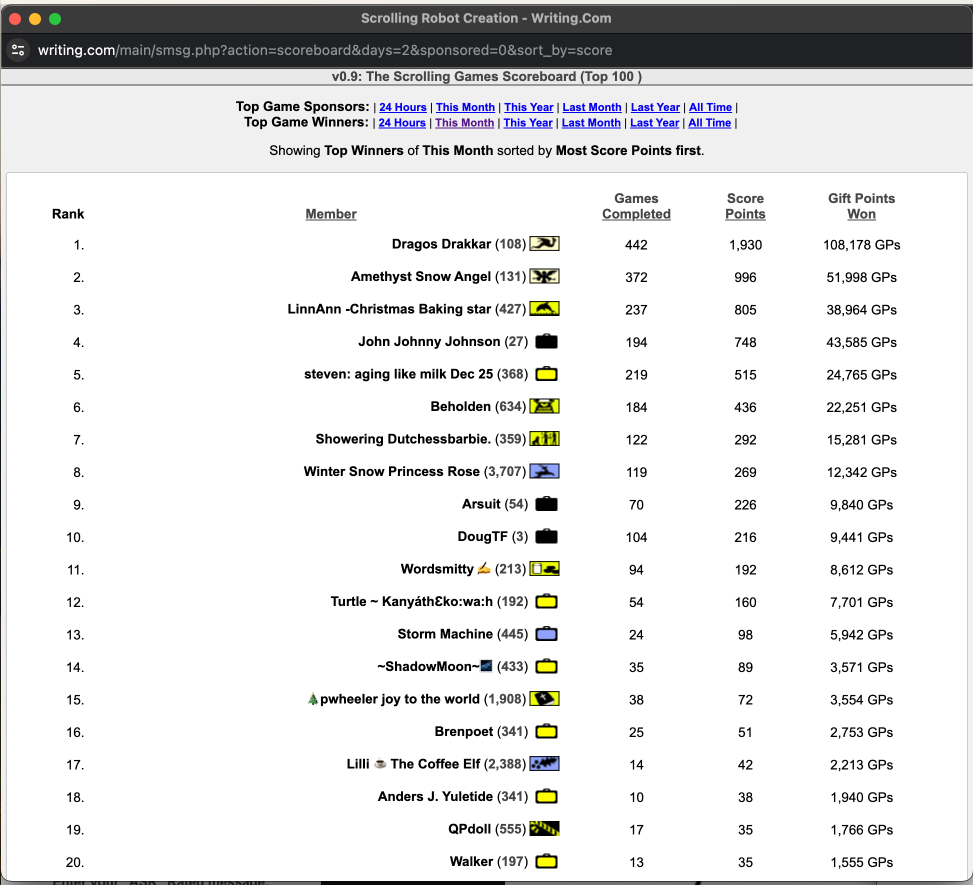Image resolution: width=973 pixels, height=885 pixels.
Task: Click the blue suitcase icon beside Storm Machine
Action: (546, 634)
